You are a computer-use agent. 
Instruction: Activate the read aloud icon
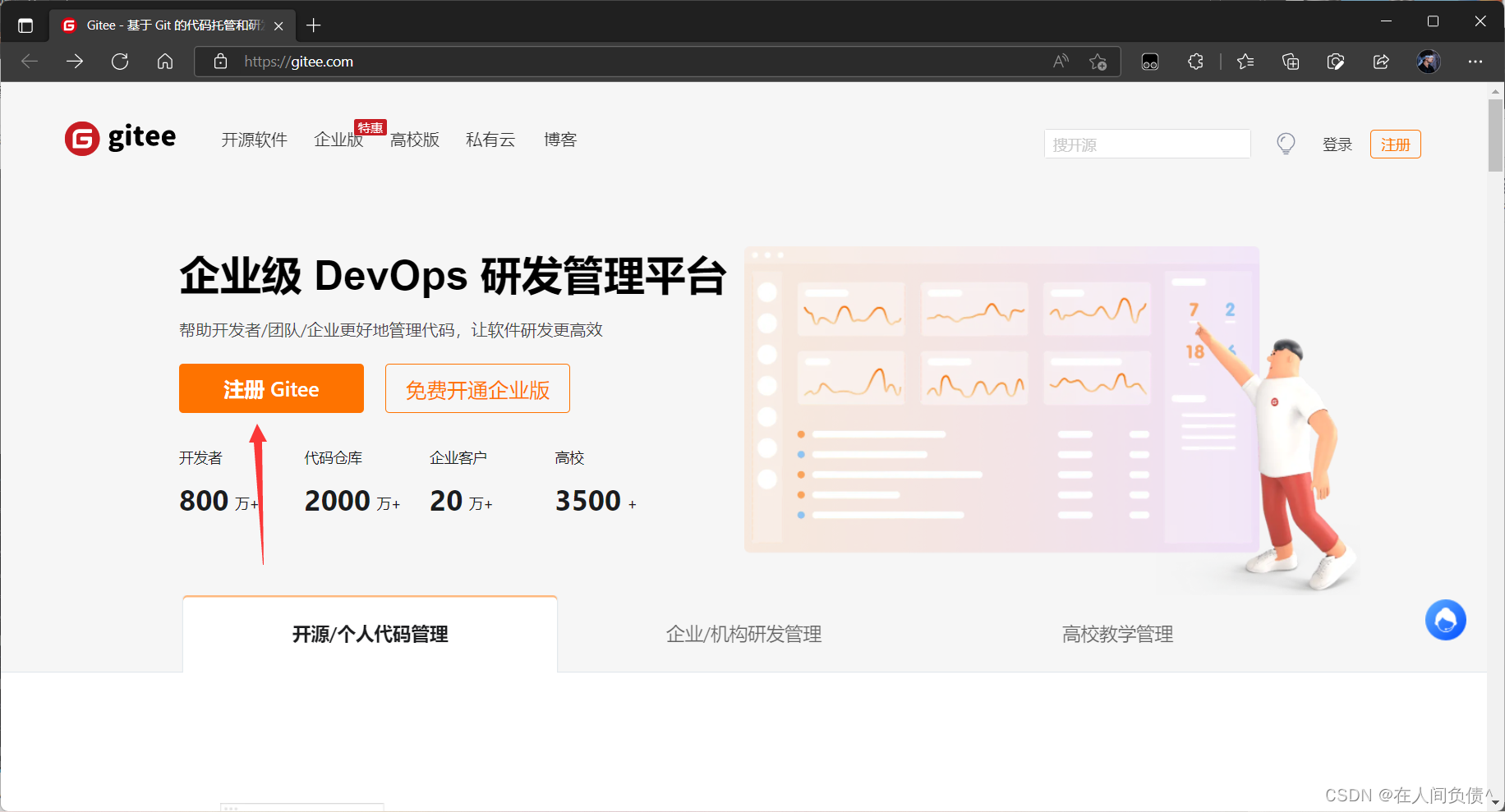tap(1061, 62)
